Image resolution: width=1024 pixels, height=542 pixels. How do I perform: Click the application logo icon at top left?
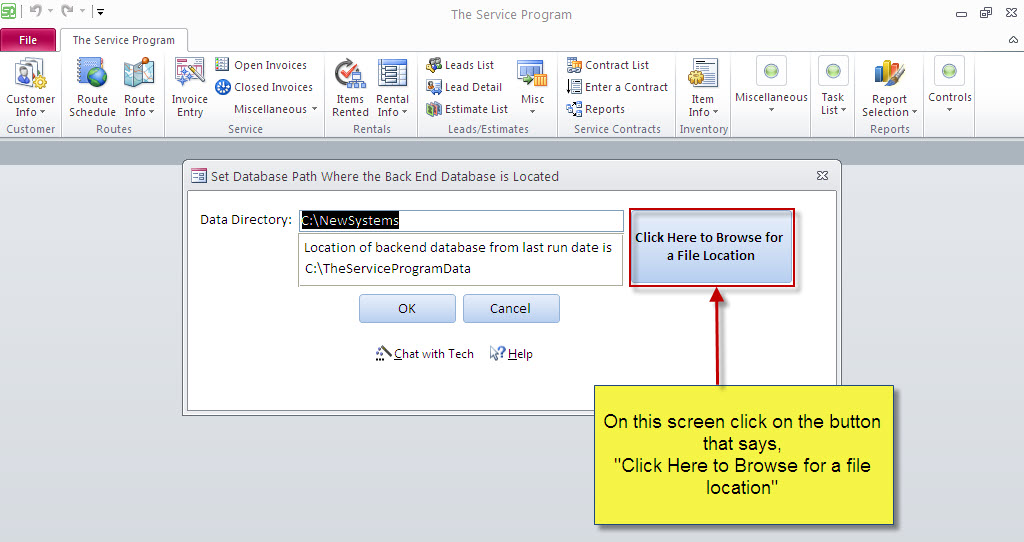[x=8, y=10]
